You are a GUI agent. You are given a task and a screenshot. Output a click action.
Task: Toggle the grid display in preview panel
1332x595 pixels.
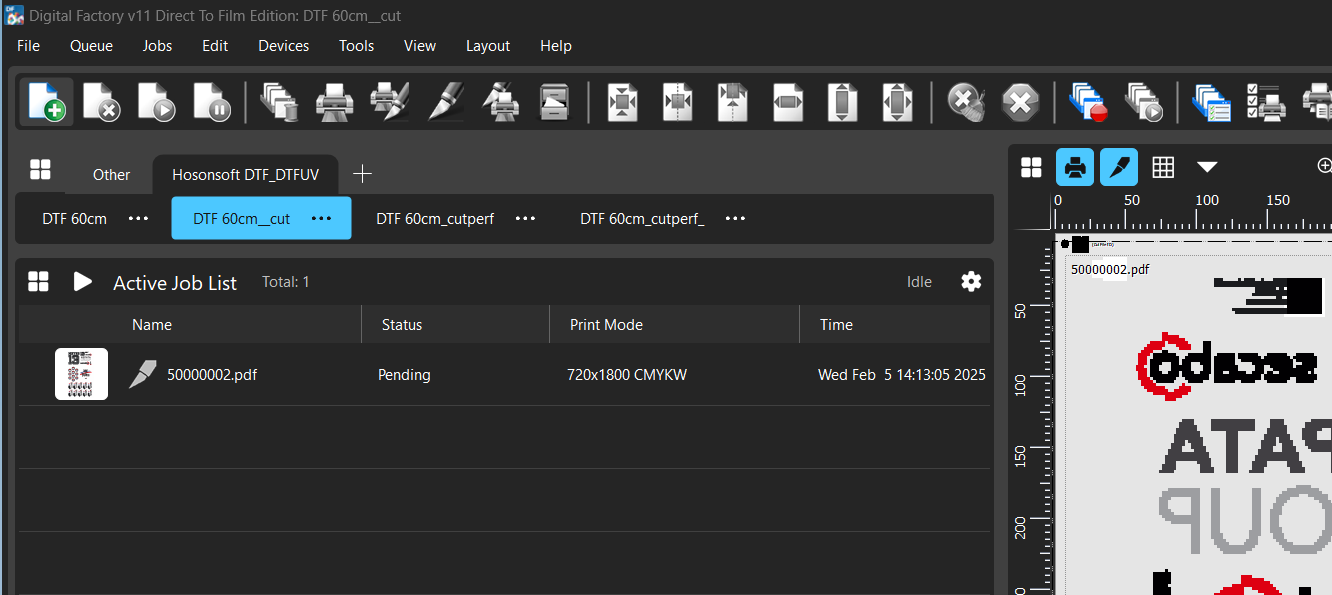point(1163,167)
